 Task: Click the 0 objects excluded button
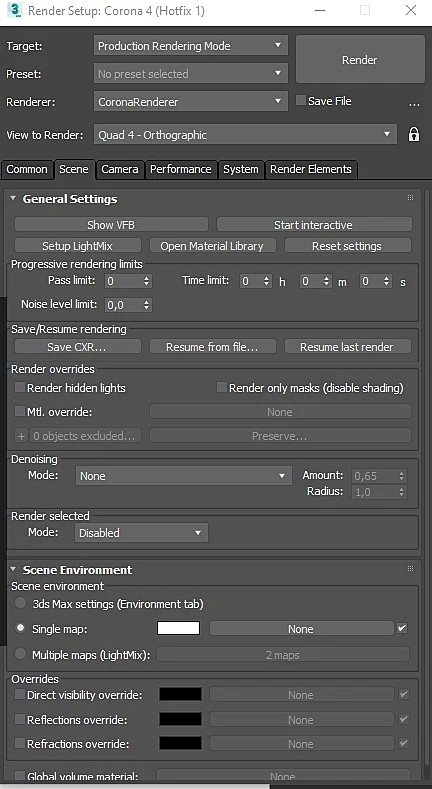tap(85, 436)
